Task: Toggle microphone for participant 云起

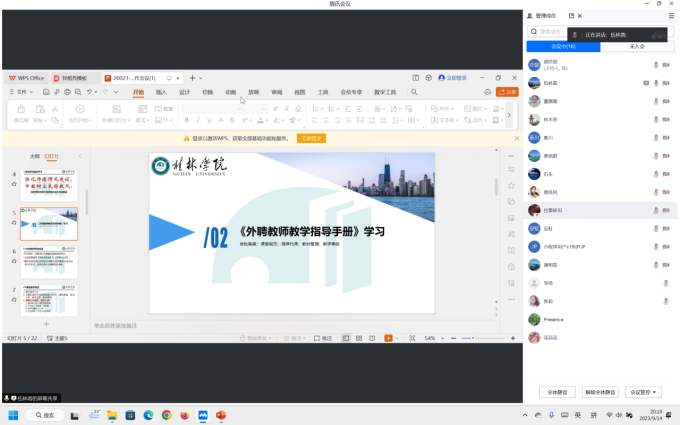Action: pyautogui.click(x=656, y=228)
